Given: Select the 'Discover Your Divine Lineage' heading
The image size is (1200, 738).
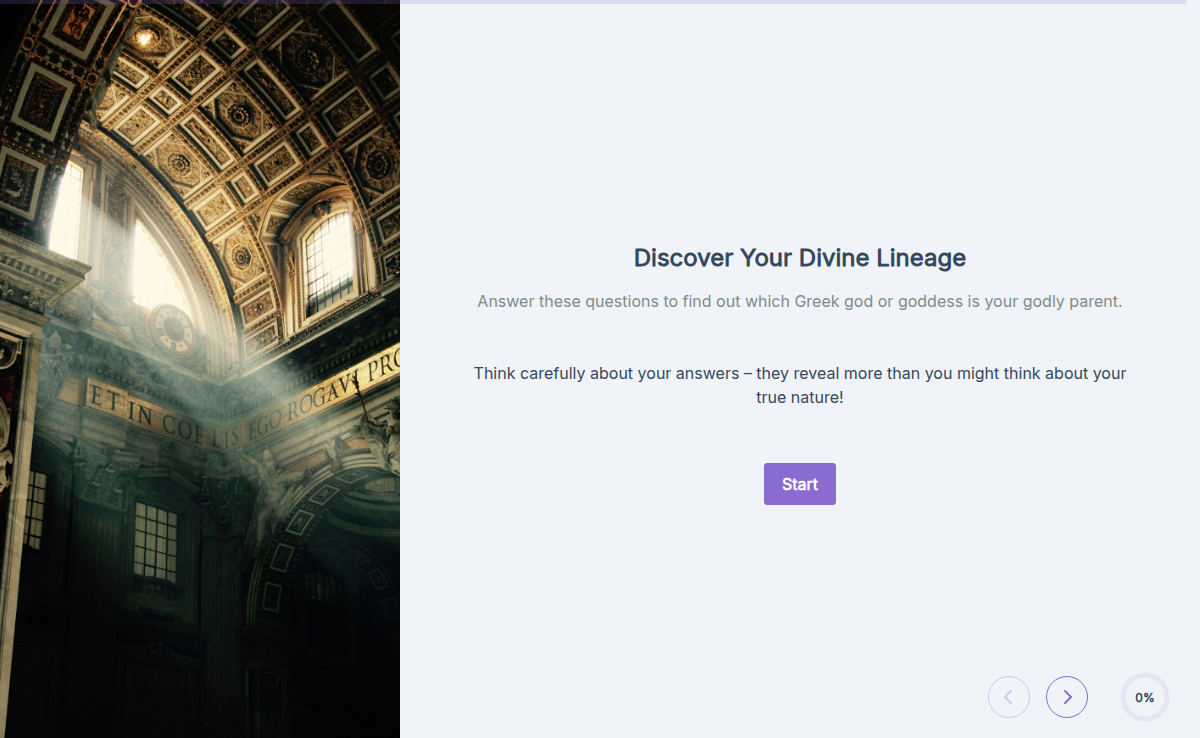Looking at the screenshot, I should [x=799, y=258].
